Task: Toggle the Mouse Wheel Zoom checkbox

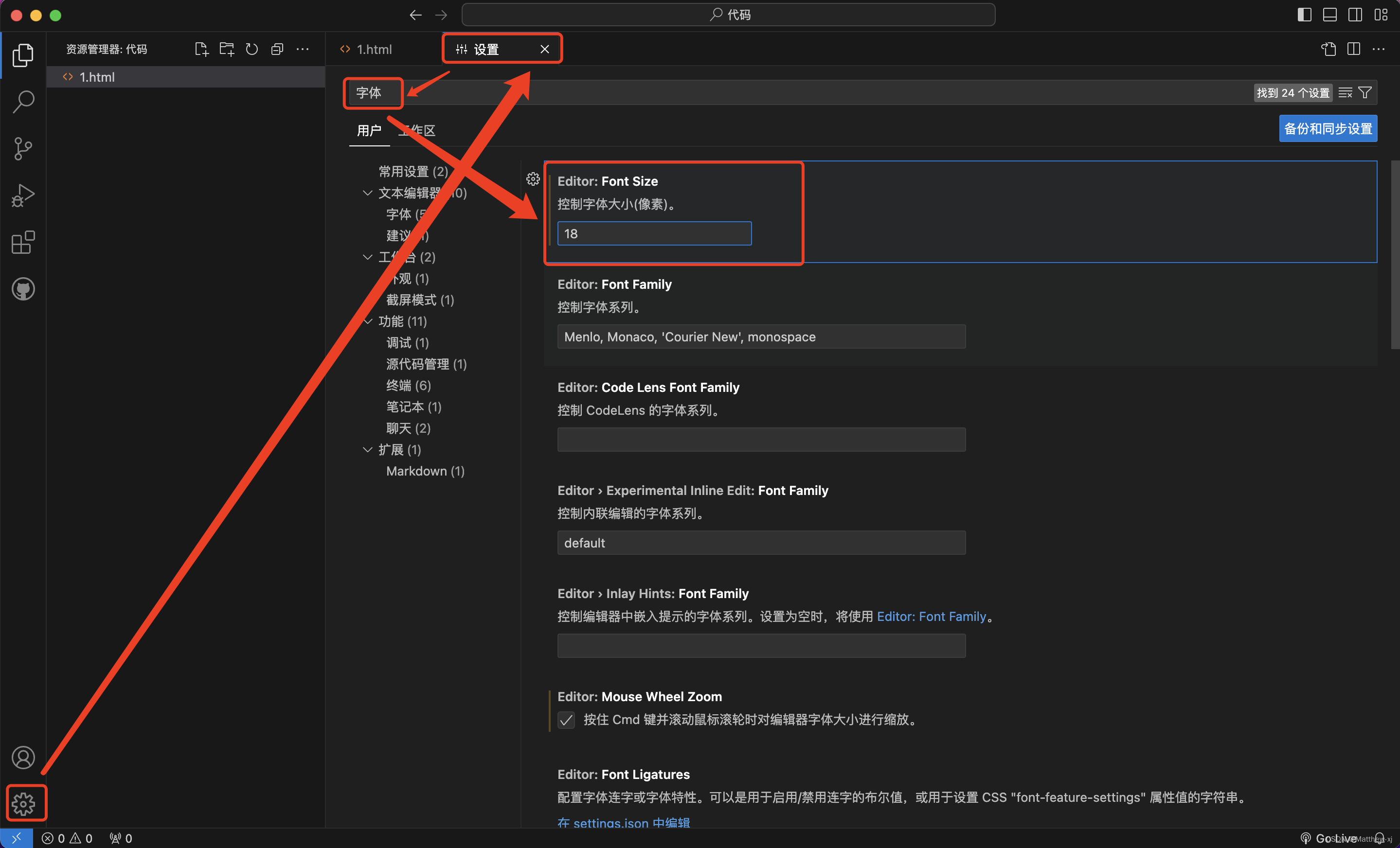Action: [x=566, y=720]
